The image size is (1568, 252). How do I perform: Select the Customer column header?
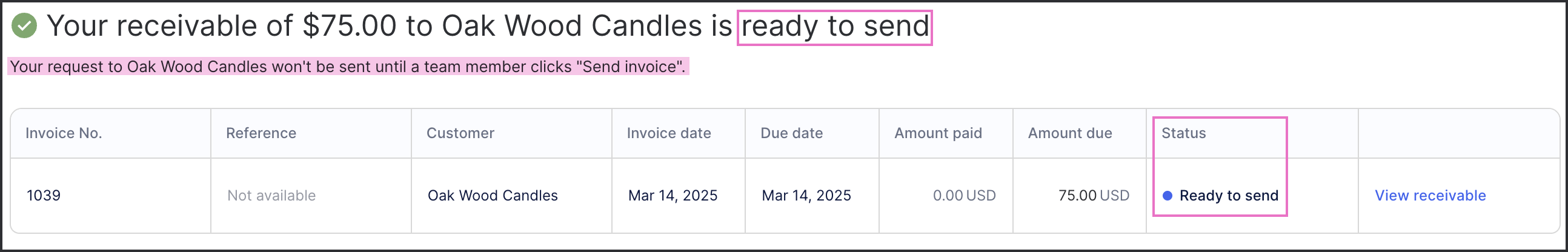(x=460, y=133)
